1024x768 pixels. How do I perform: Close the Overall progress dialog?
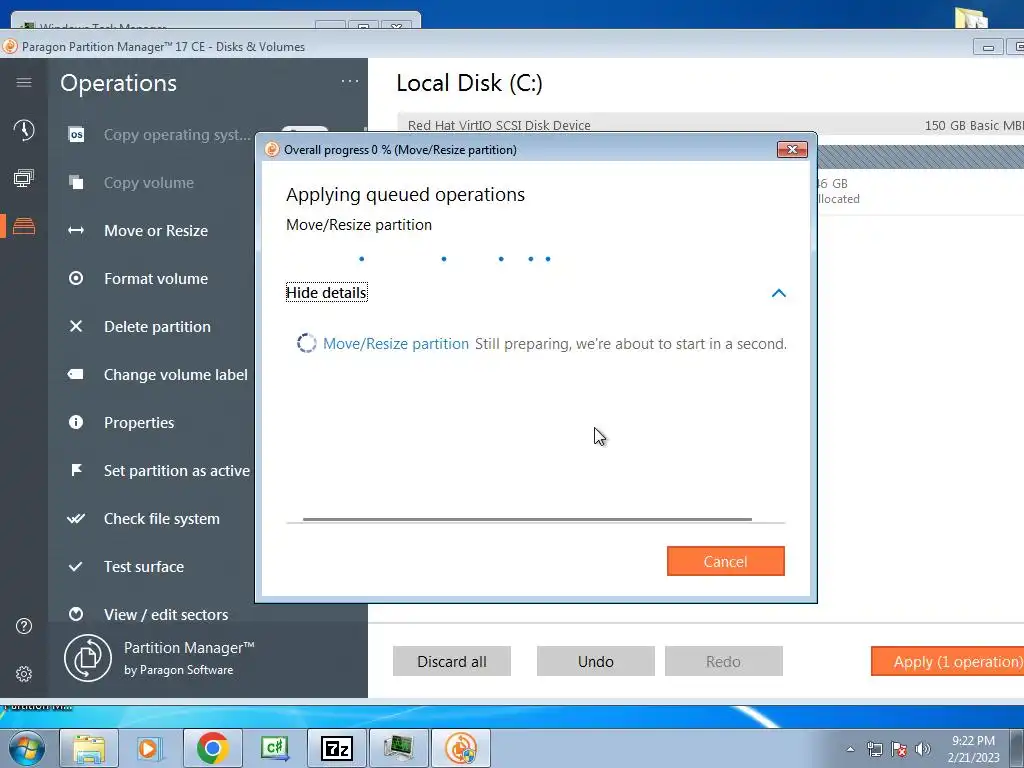(792, 150)
